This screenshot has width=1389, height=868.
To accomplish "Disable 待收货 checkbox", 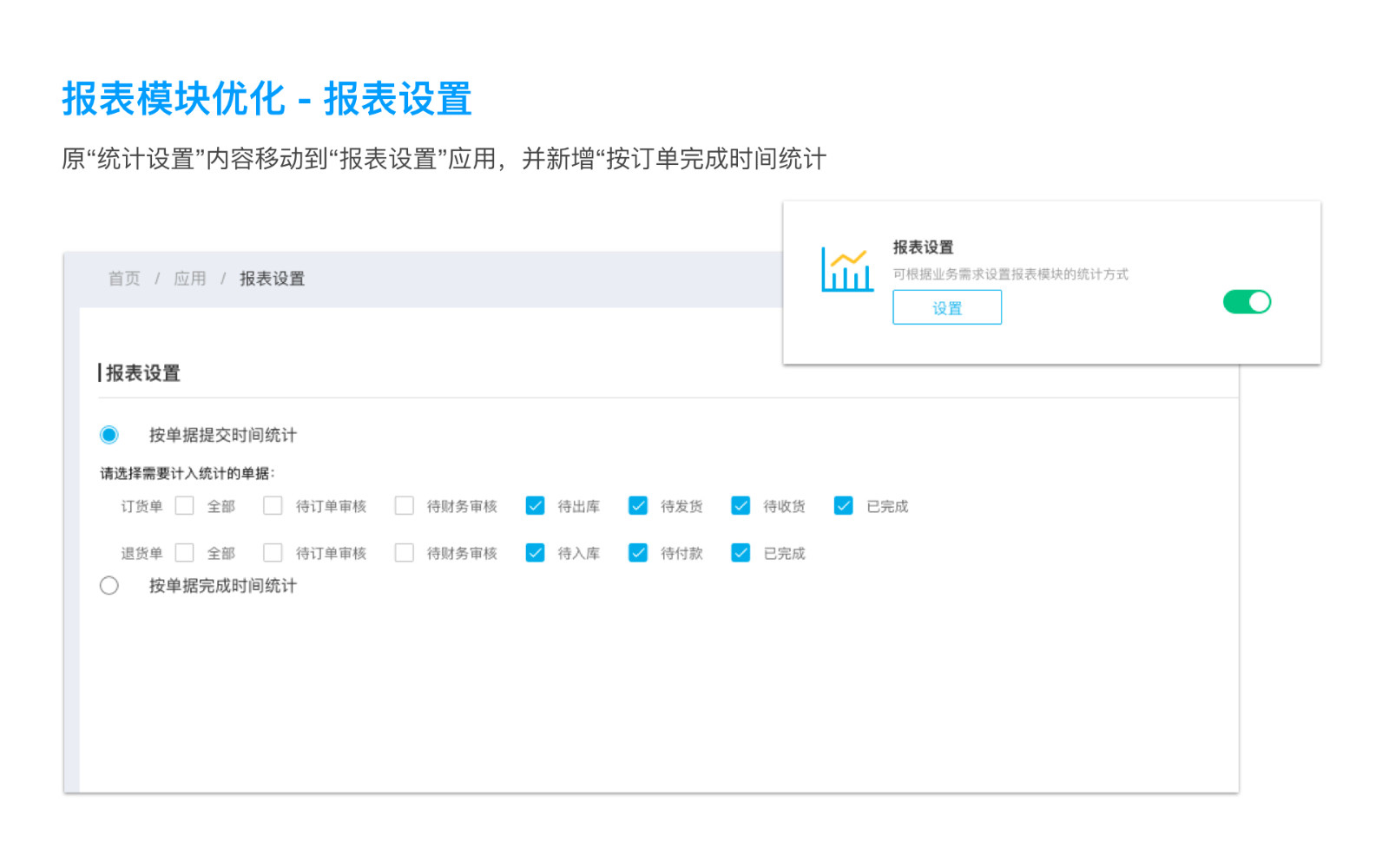I will coord(741,506).
